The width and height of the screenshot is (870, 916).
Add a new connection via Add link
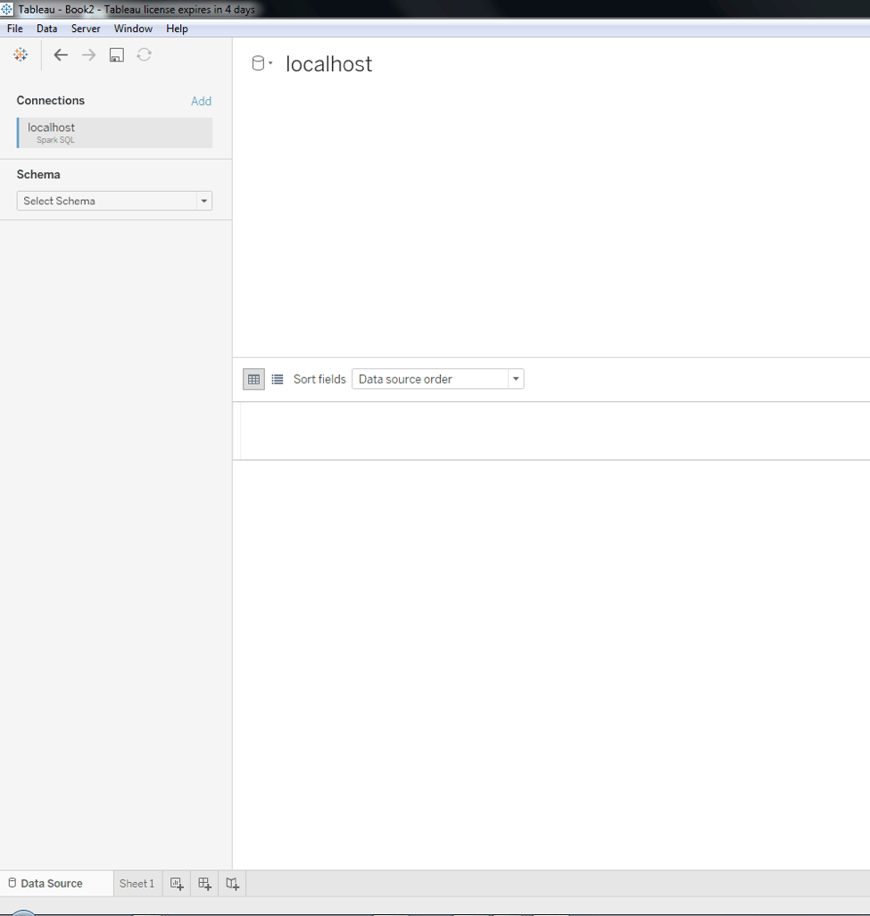(x=201, y=101)
